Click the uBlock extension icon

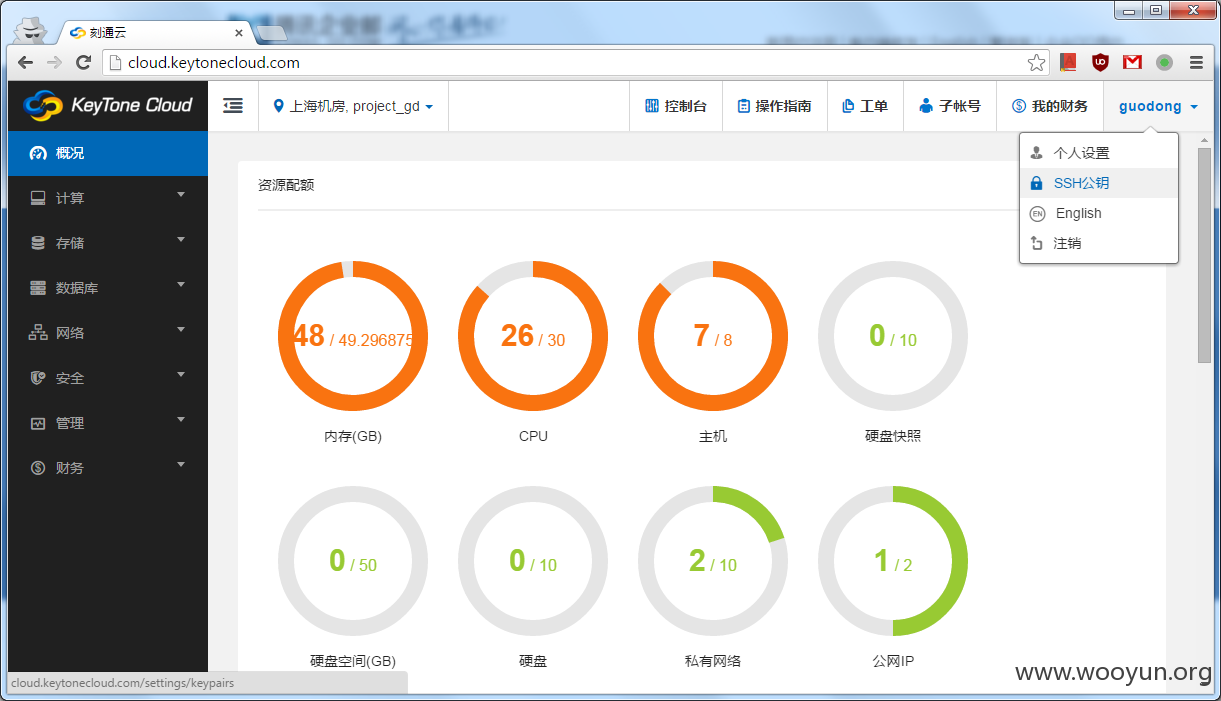pyautogui.click(x=1100, y=62)
